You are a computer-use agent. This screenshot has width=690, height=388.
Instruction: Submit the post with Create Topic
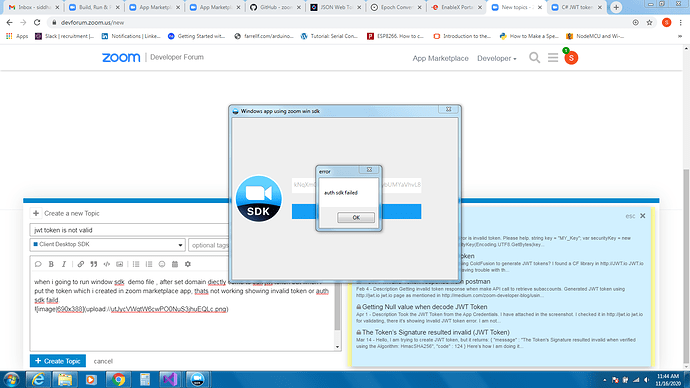click(x=58, y=361)
